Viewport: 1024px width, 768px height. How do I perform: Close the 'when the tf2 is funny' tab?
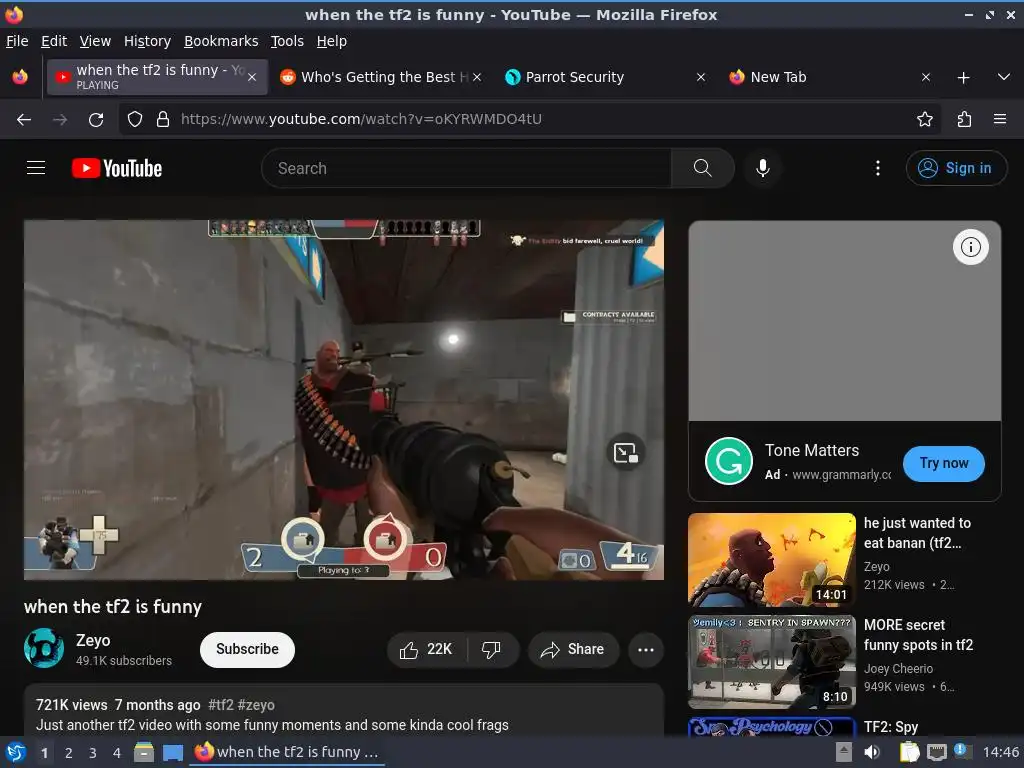[252, 77]
